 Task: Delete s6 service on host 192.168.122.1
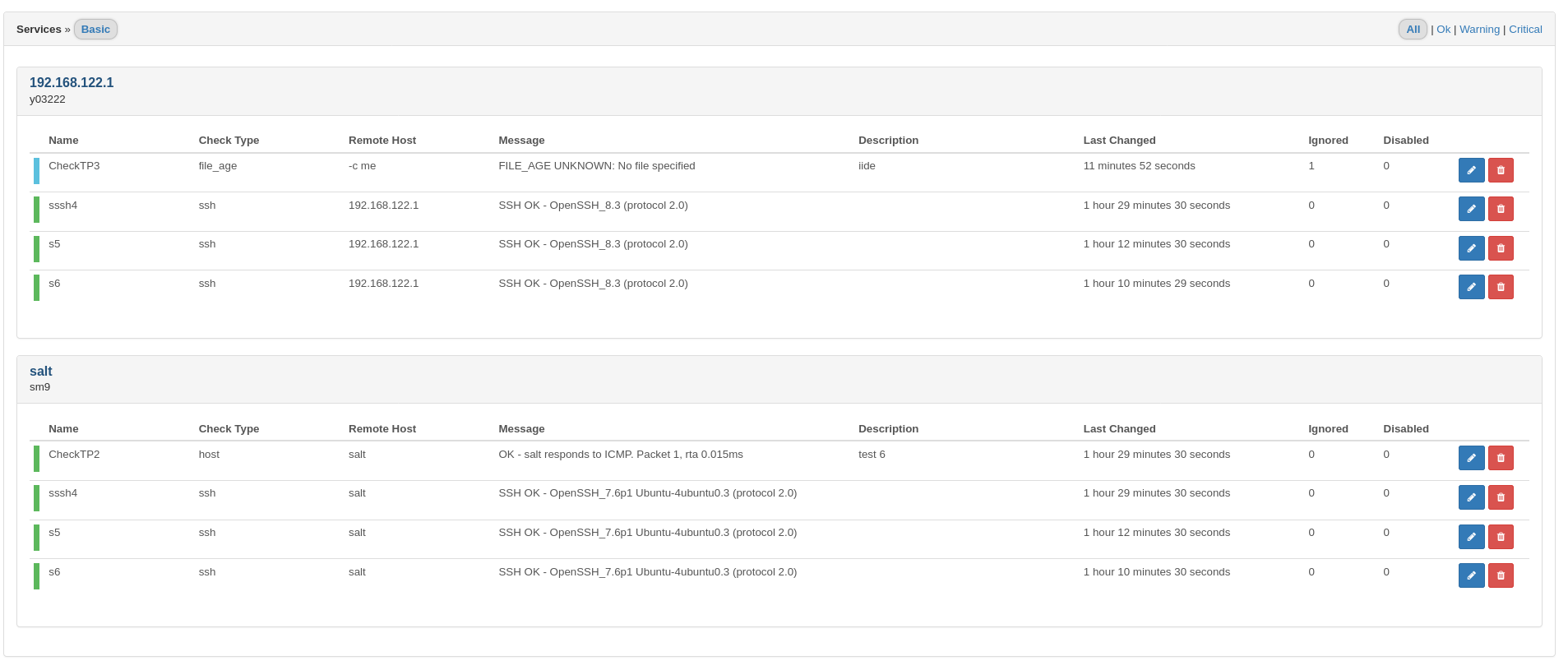tap(1501, 287)
